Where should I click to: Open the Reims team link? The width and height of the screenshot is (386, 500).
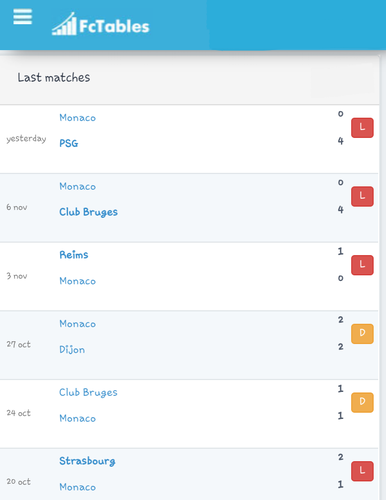point(74,255)
